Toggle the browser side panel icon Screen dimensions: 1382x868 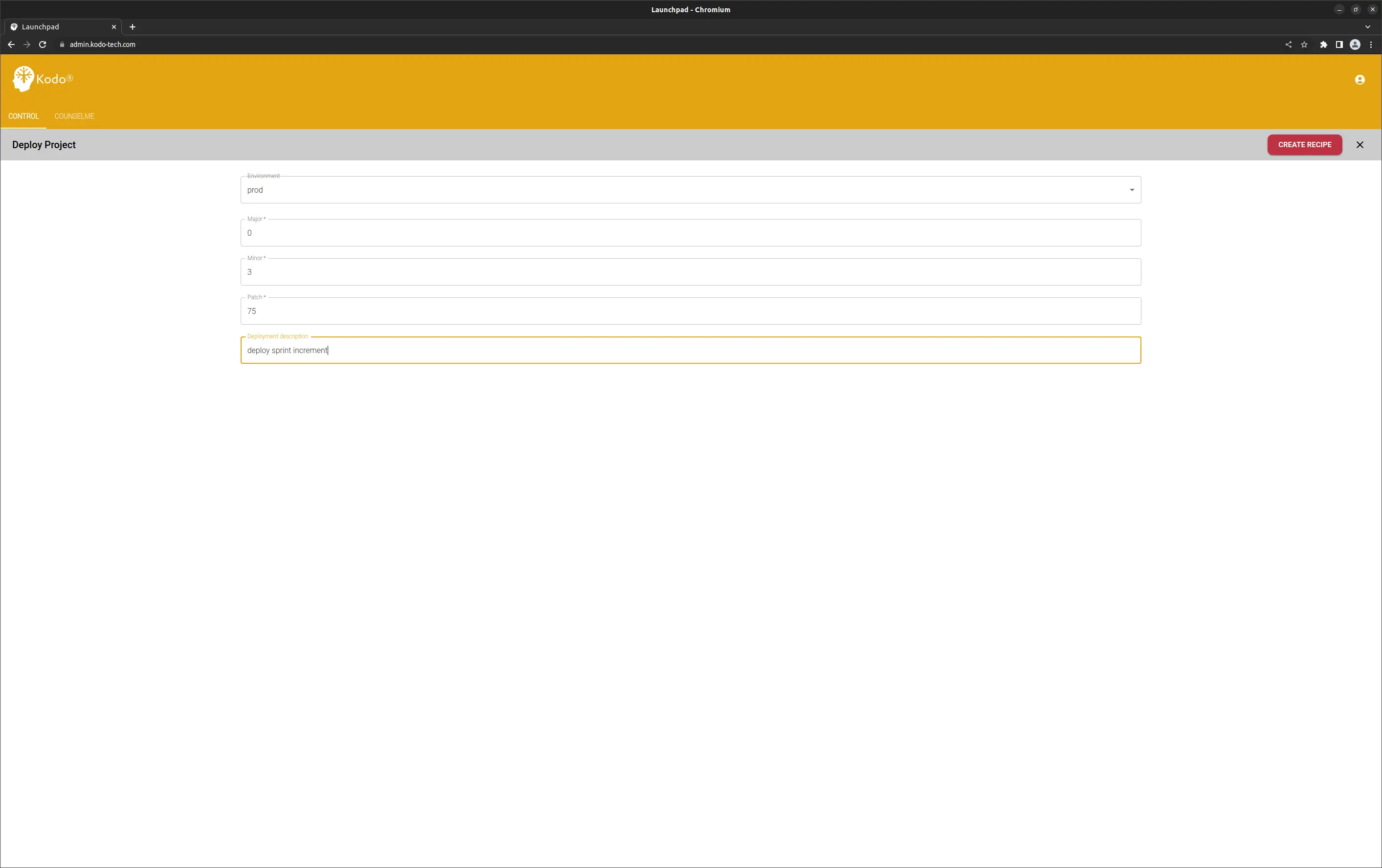click(x=1339, y=44)
